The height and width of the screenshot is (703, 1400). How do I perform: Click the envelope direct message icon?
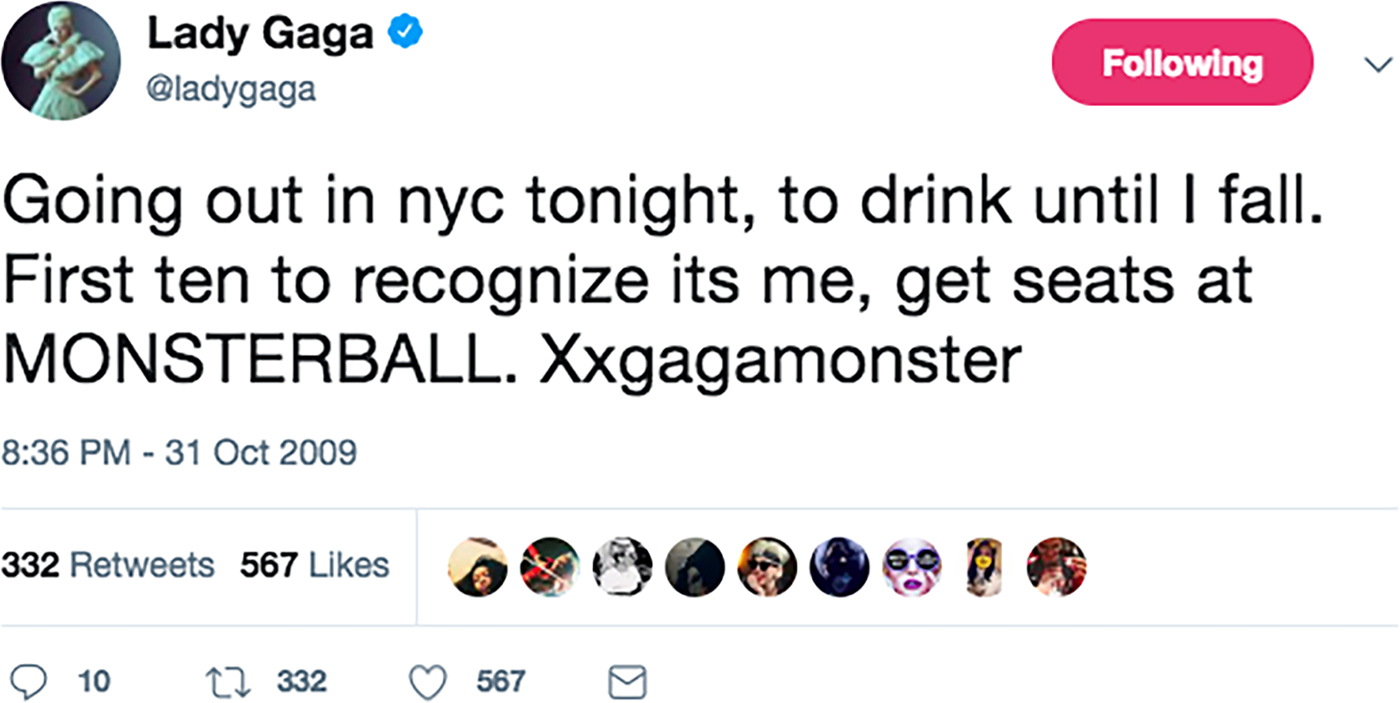tap(628, 682)
